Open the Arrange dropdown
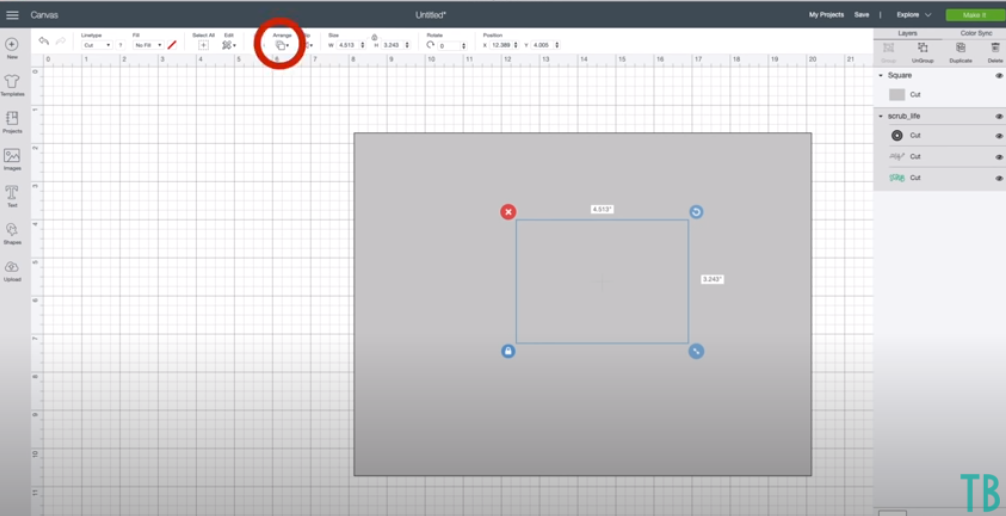 point(282,45)
